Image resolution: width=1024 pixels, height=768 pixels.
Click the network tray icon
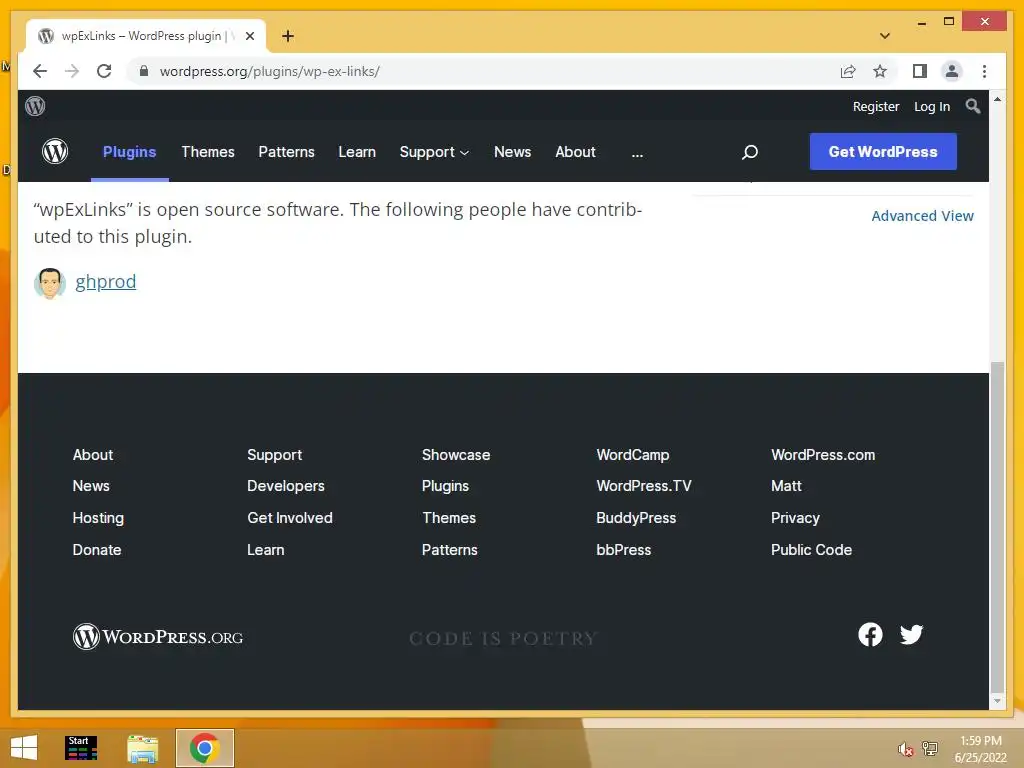pos(929,748)
